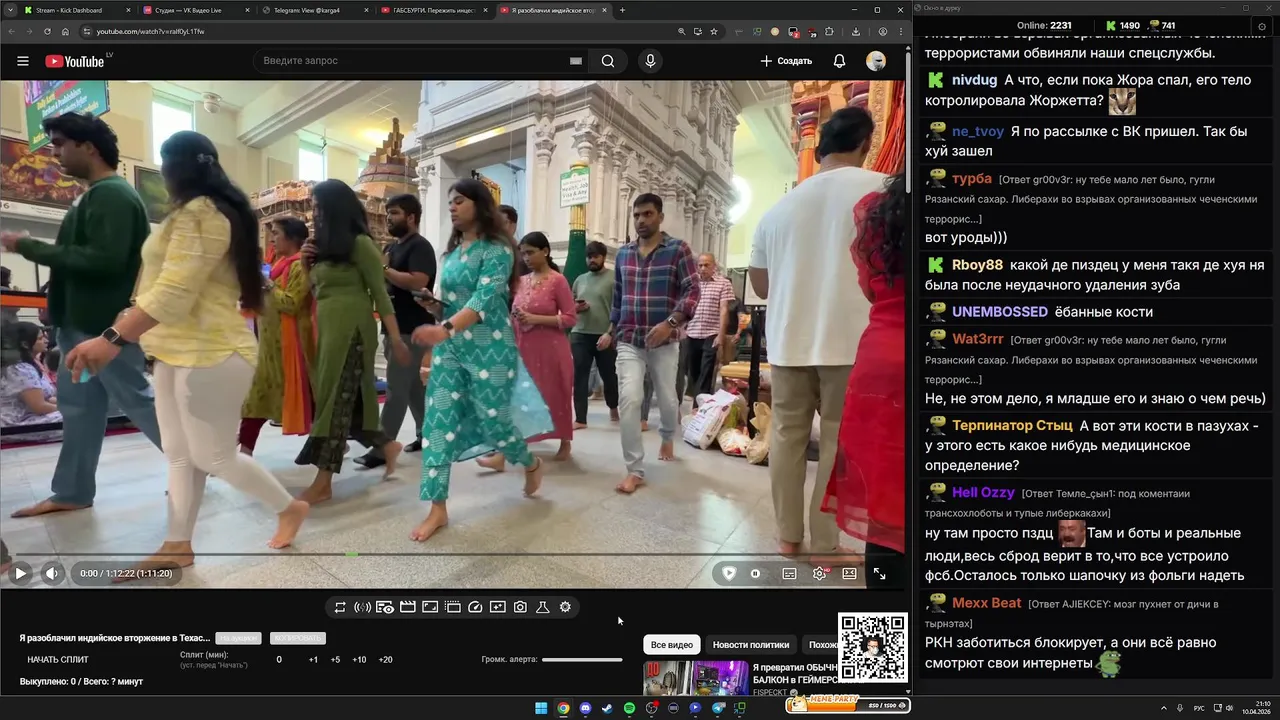Switch to the ГАБСБУРГИ browser tab
Screen dimensions: 1280x720
coord(434,10)
